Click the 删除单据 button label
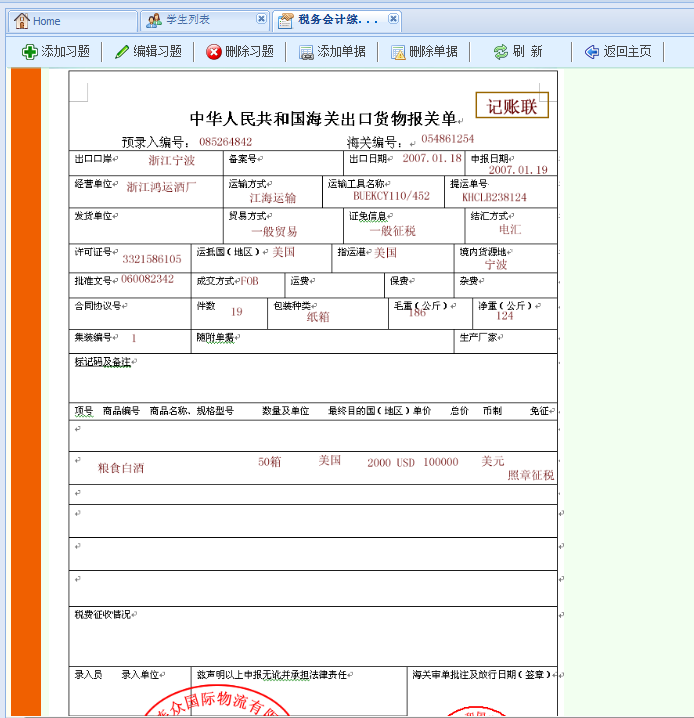This screenshot has width=694, height=718. coord(434,51)
